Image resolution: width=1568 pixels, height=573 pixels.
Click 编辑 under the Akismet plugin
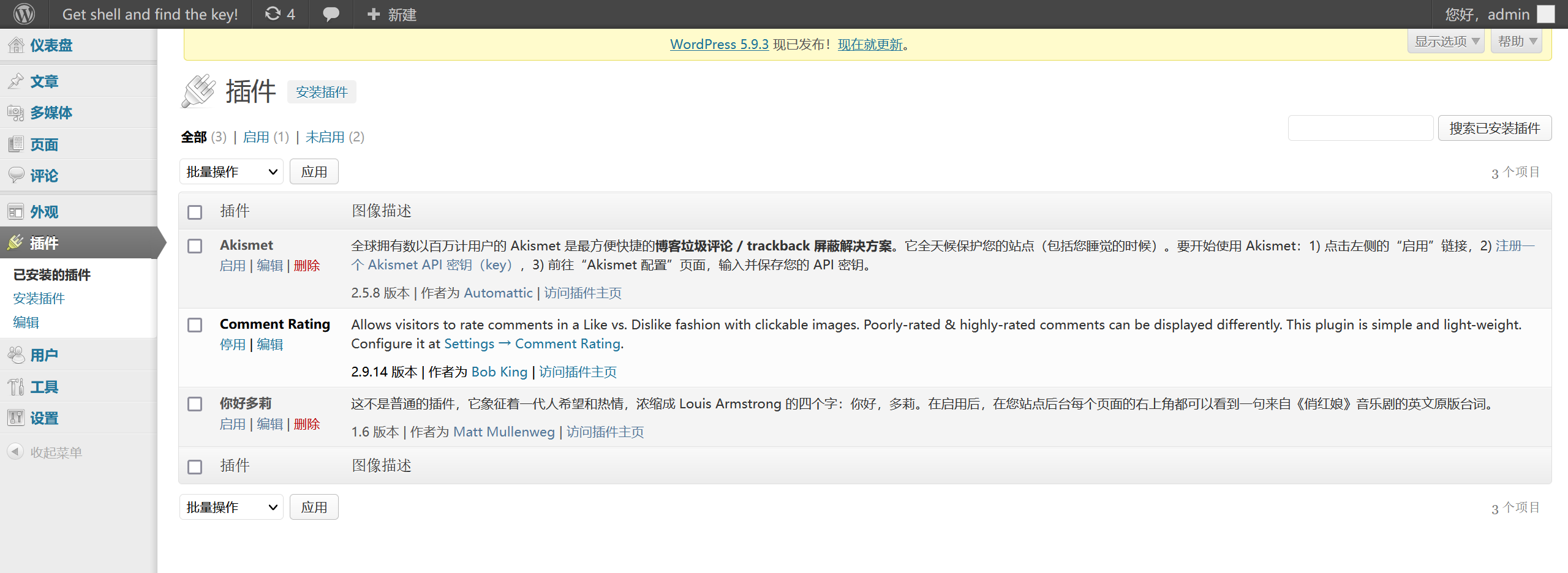click(x=269, y=266)
